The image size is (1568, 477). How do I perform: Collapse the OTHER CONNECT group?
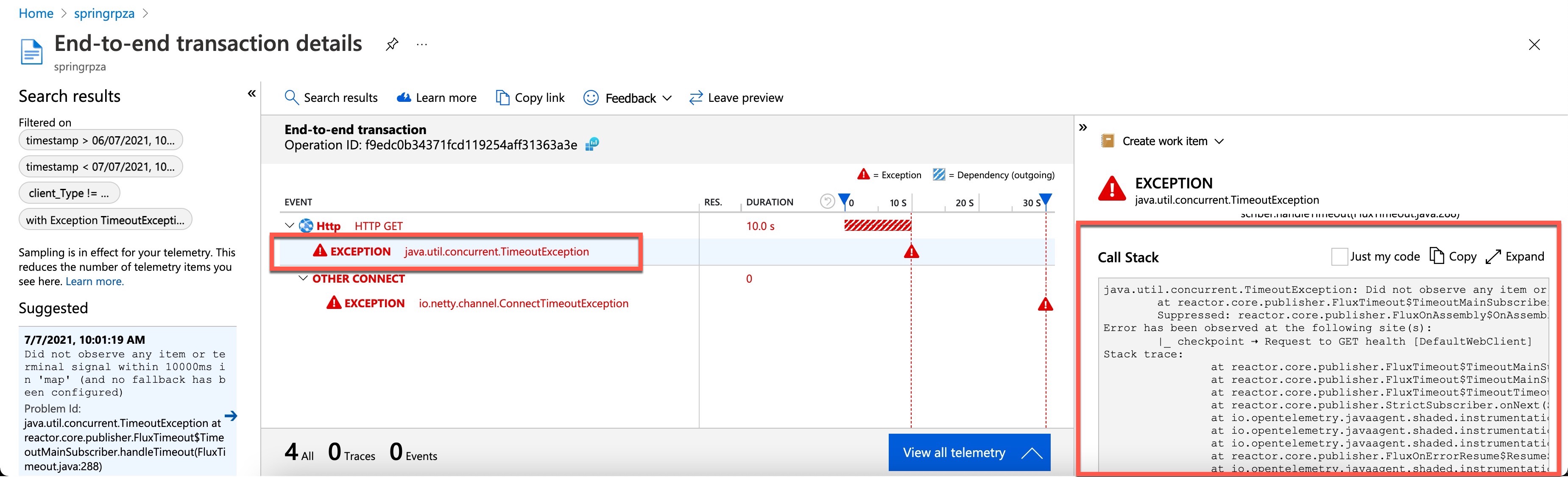click(302, 278)
